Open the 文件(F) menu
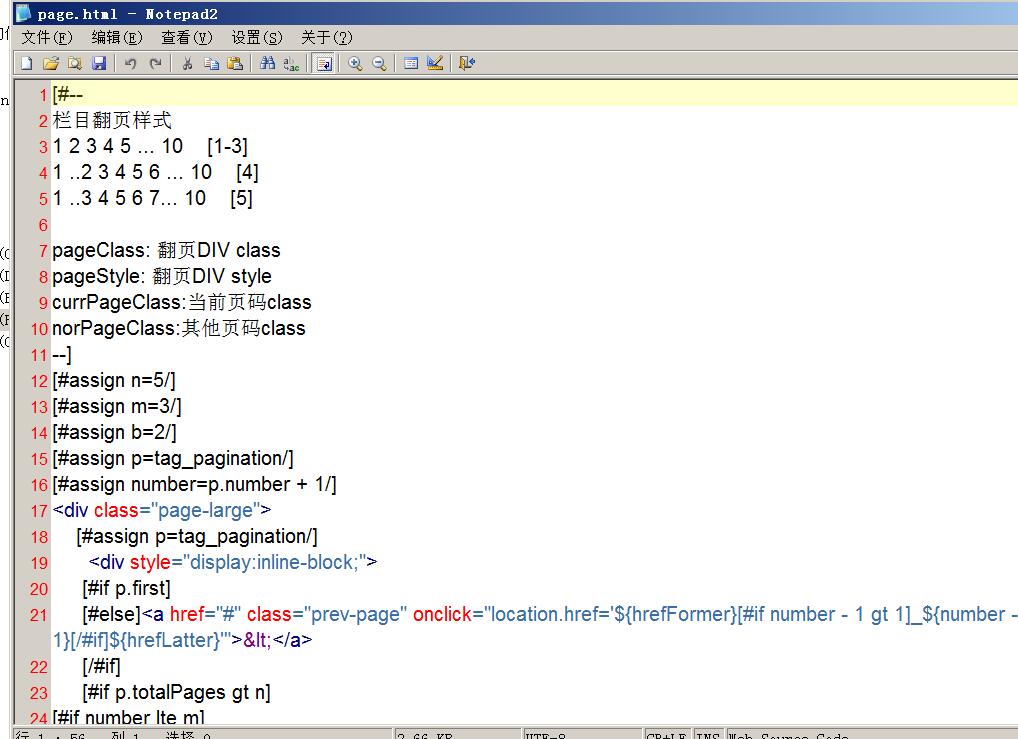This screenshot has height=739, width=1018. [47, 38]
